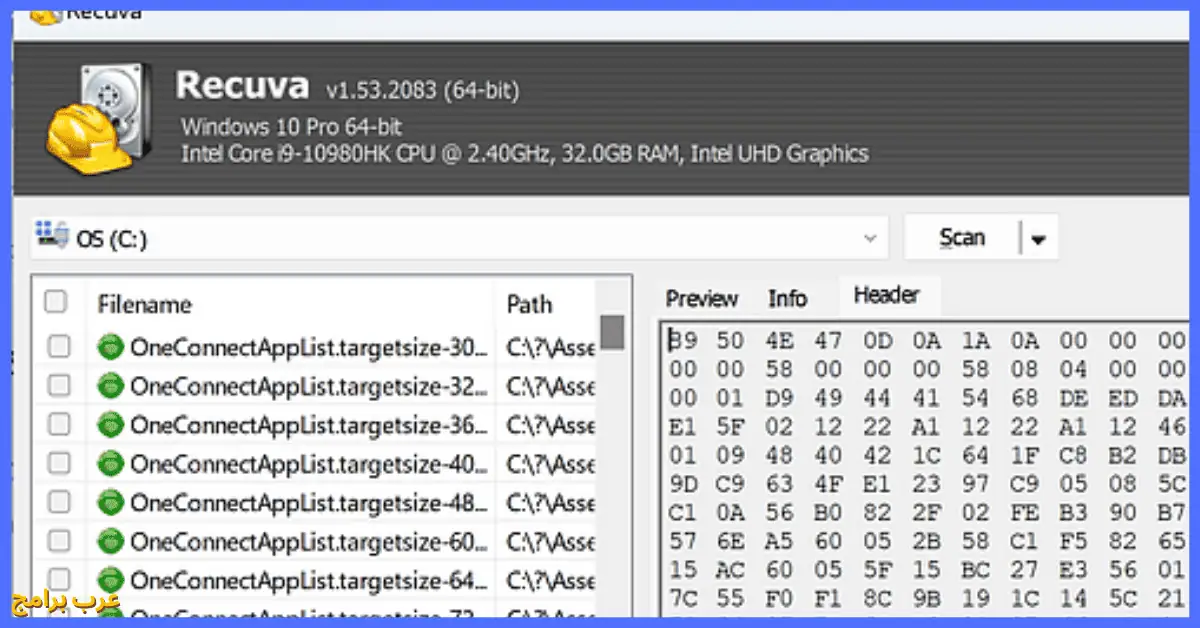This screenshot has width=1200, height=628.
Task: Check the box for OneConnectAppList.targetsize-60
Action: pos(59,542)
